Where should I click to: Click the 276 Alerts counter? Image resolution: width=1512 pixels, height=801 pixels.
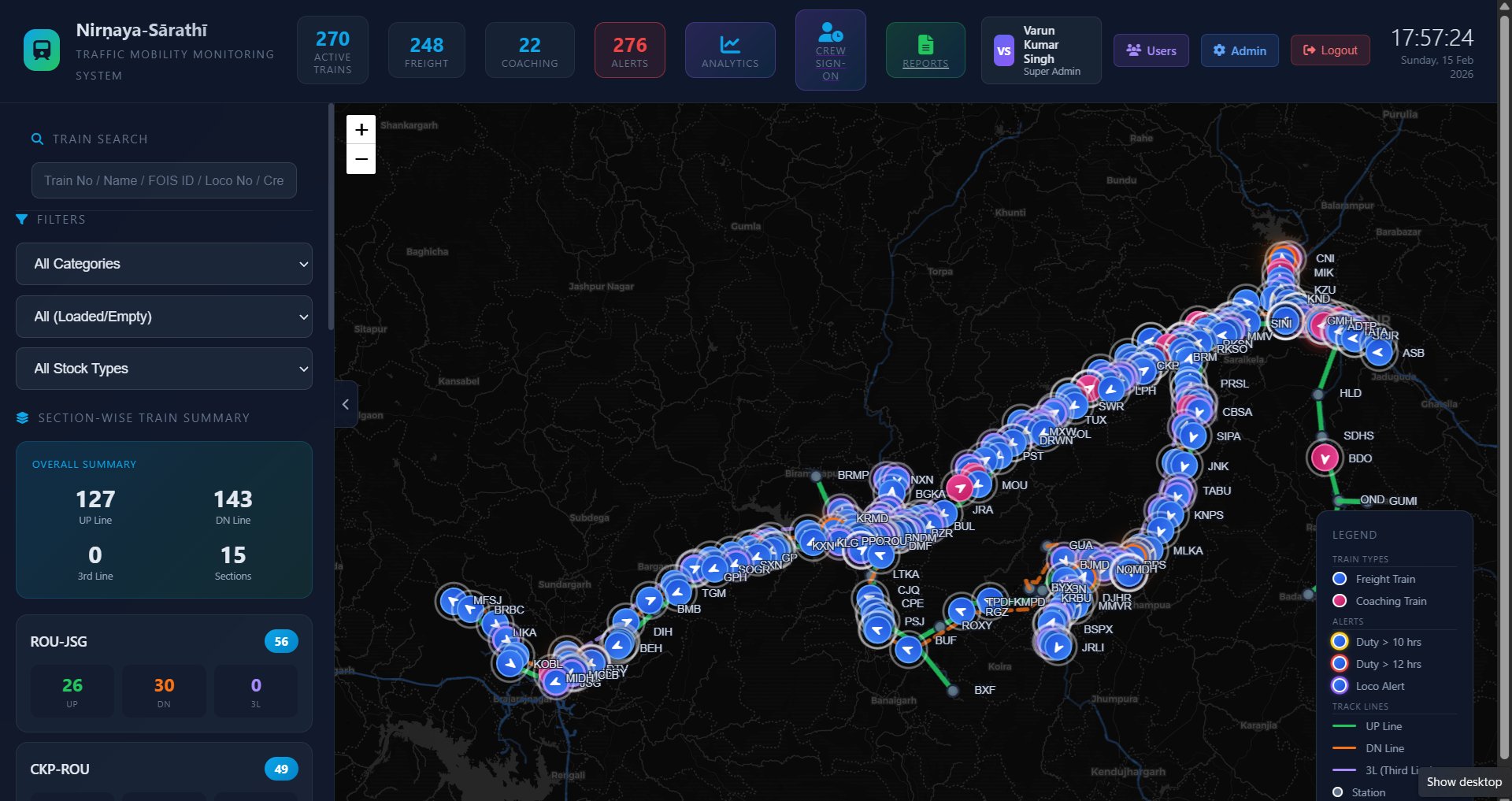[629, 50]
